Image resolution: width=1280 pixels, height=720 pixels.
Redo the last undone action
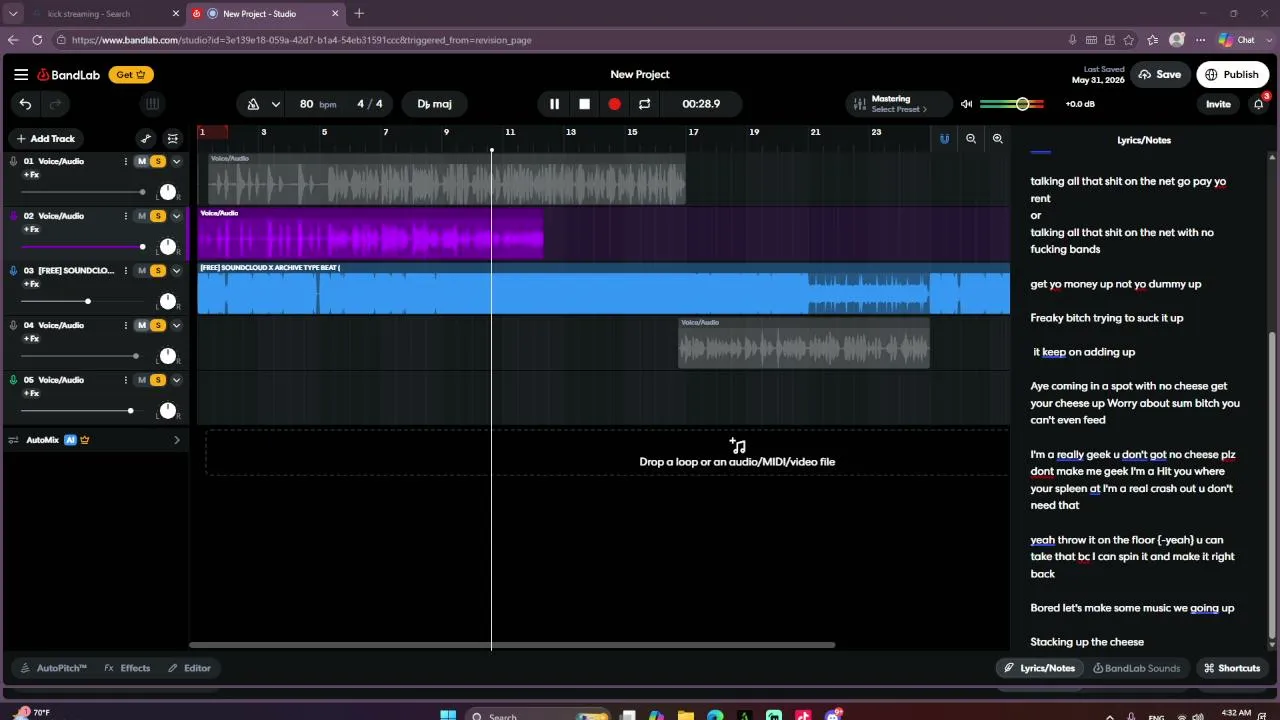[56, 104]
